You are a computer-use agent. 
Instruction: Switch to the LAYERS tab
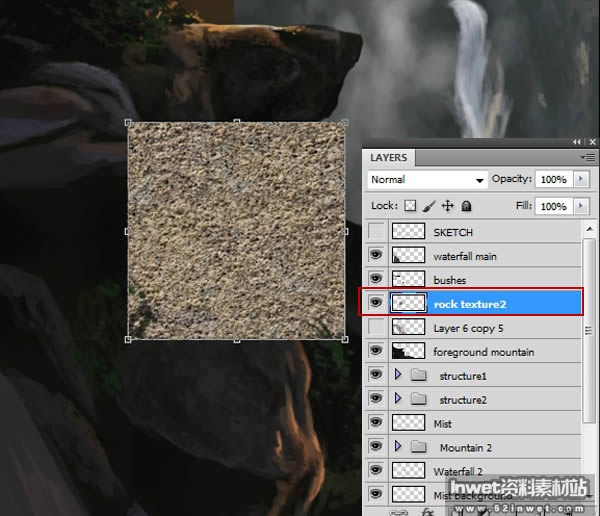click(x=388, y=158)
